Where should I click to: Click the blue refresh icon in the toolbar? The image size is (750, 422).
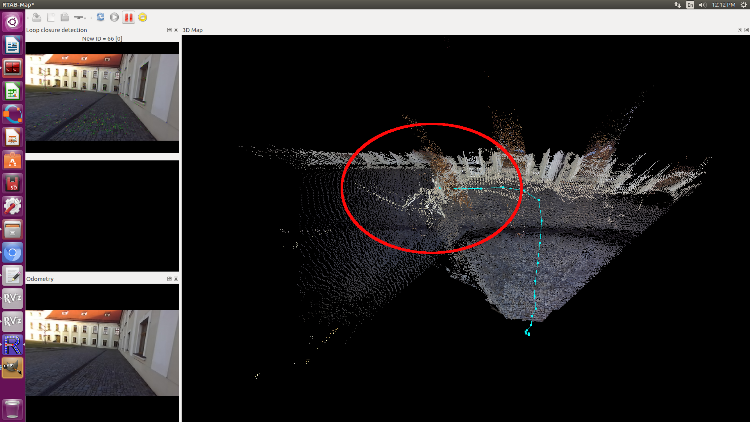(101, 17)
